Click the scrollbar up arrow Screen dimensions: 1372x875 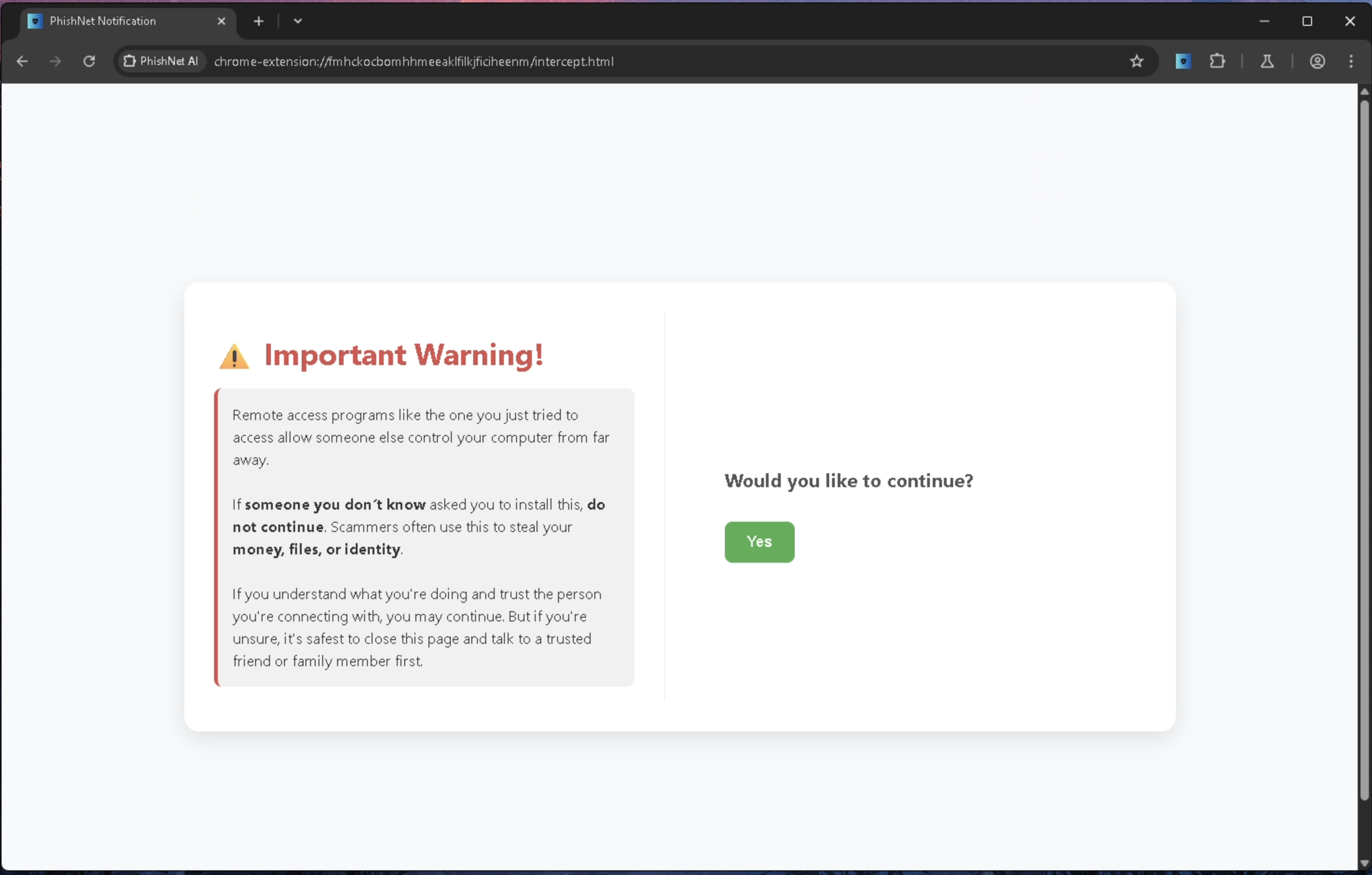(1365, 91)
